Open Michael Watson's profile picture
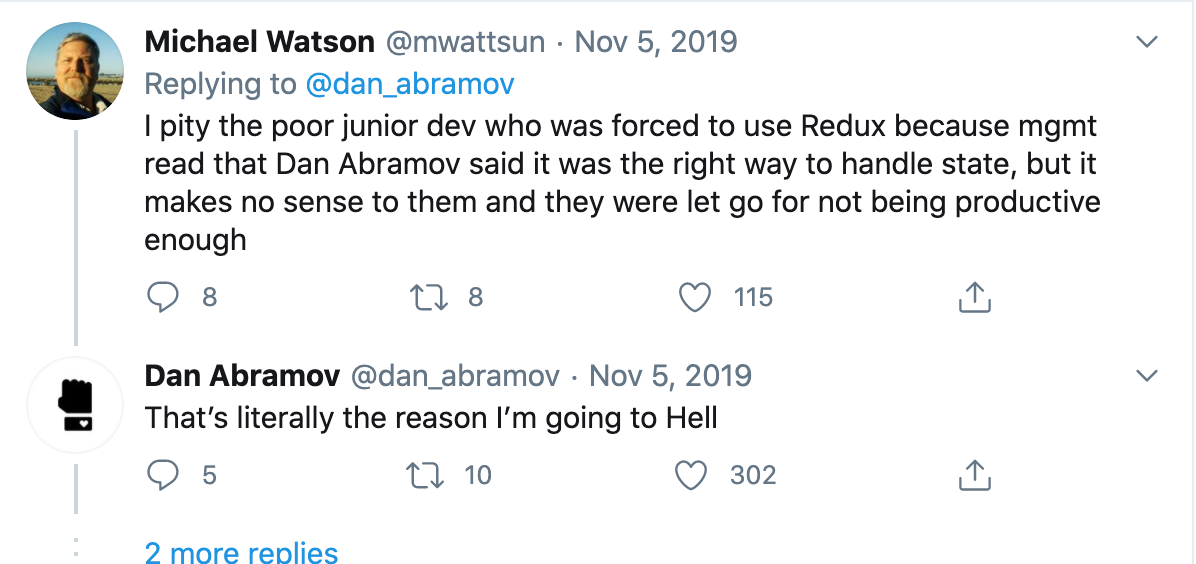The width and height of the screenshot is (1196, 564). pyautogui.click(x=74, y=69)
